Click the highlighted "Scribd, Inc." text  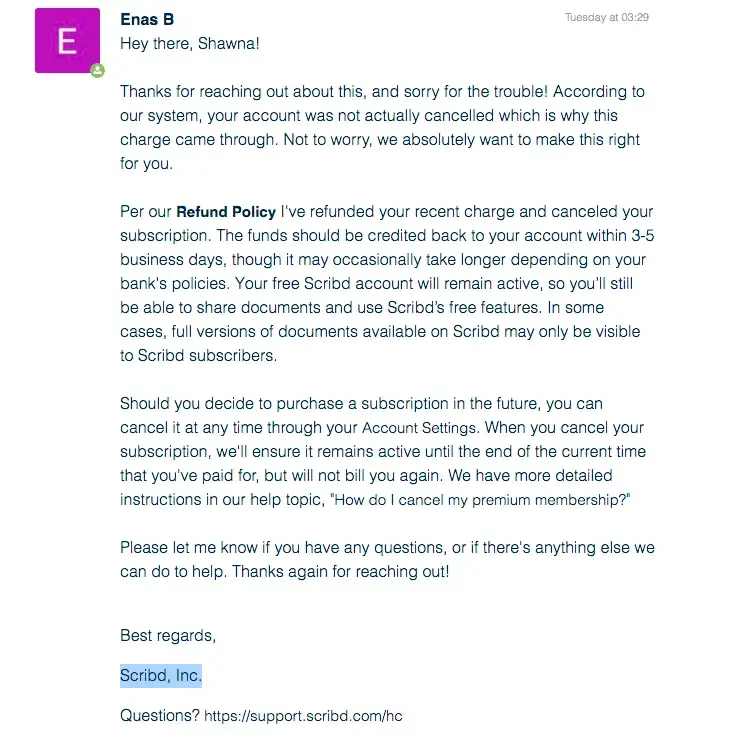161,676
